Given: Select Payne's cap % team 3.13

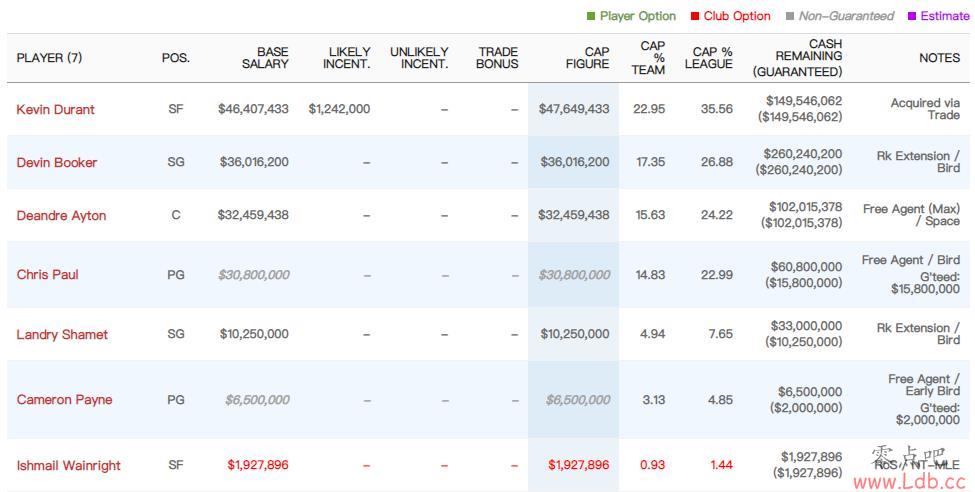Looking at the screenshot, I should pos(654,400).
